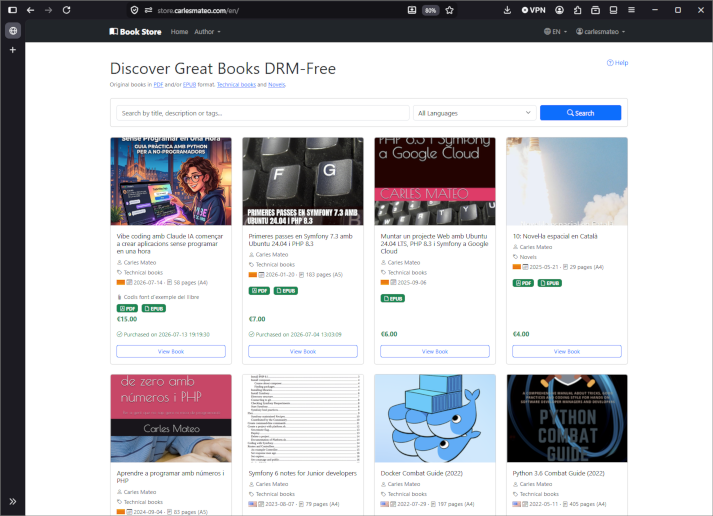Viewport: 713px width, 516px height.
Task: Click the browser back arrow
Action: (30, 10)
